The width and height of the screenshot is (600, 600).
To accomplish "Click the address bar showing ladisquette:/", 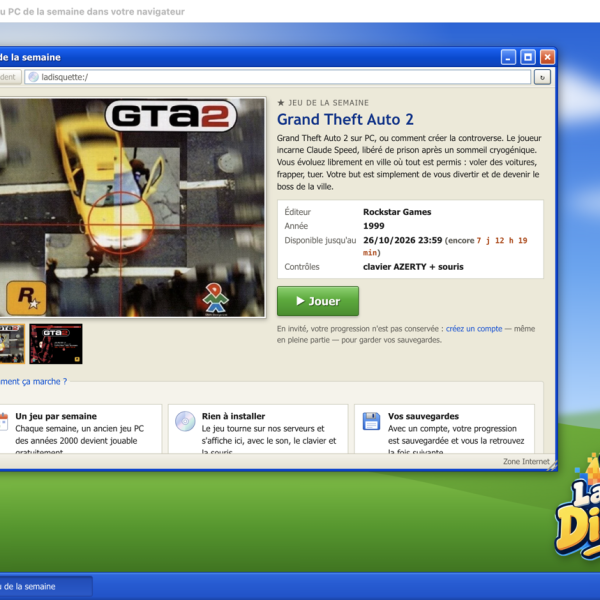I will (x=278, y=77).
